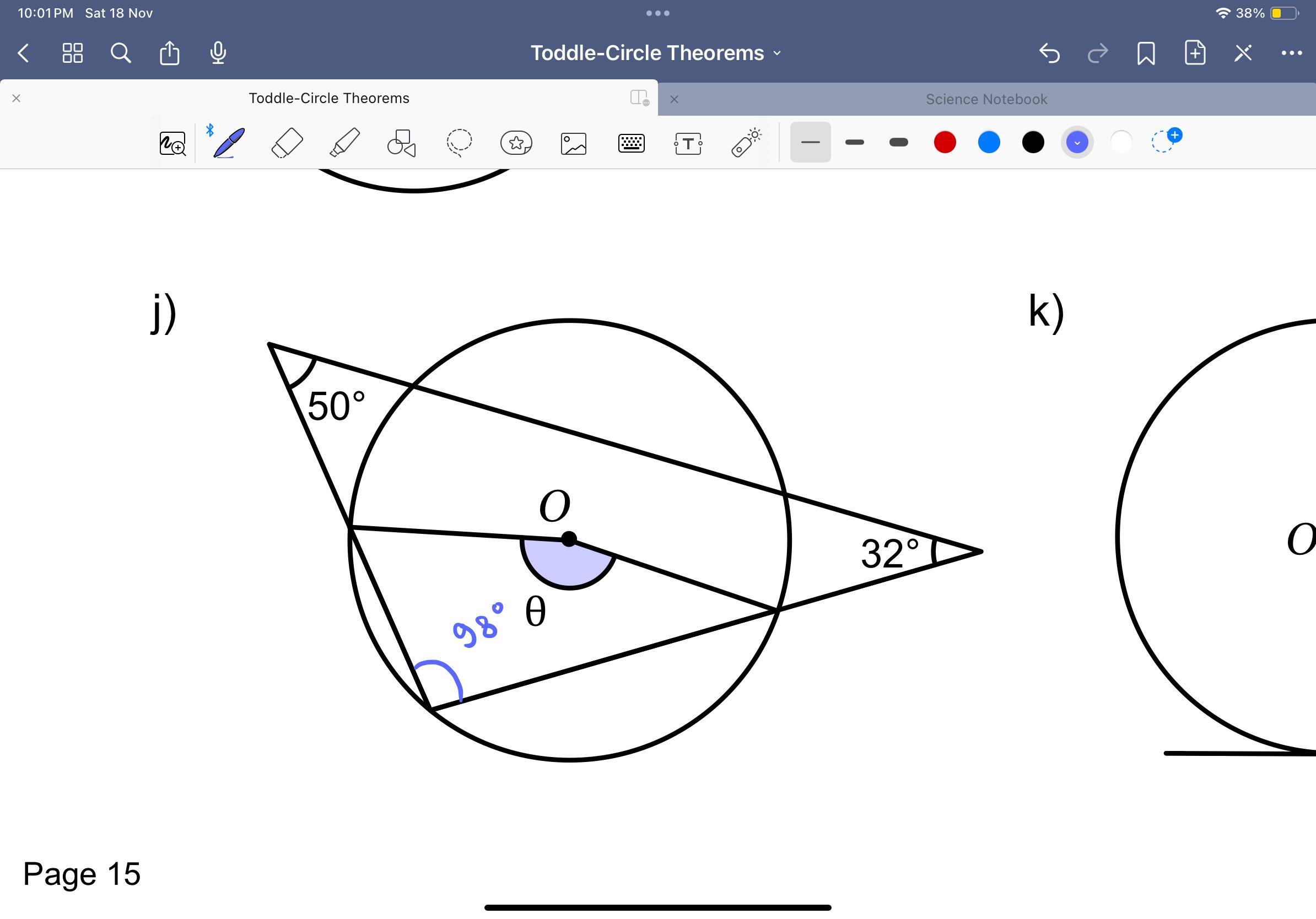1316x919 pixels.
Task: Select the Text box tool
Action: (x=688, y=143)
